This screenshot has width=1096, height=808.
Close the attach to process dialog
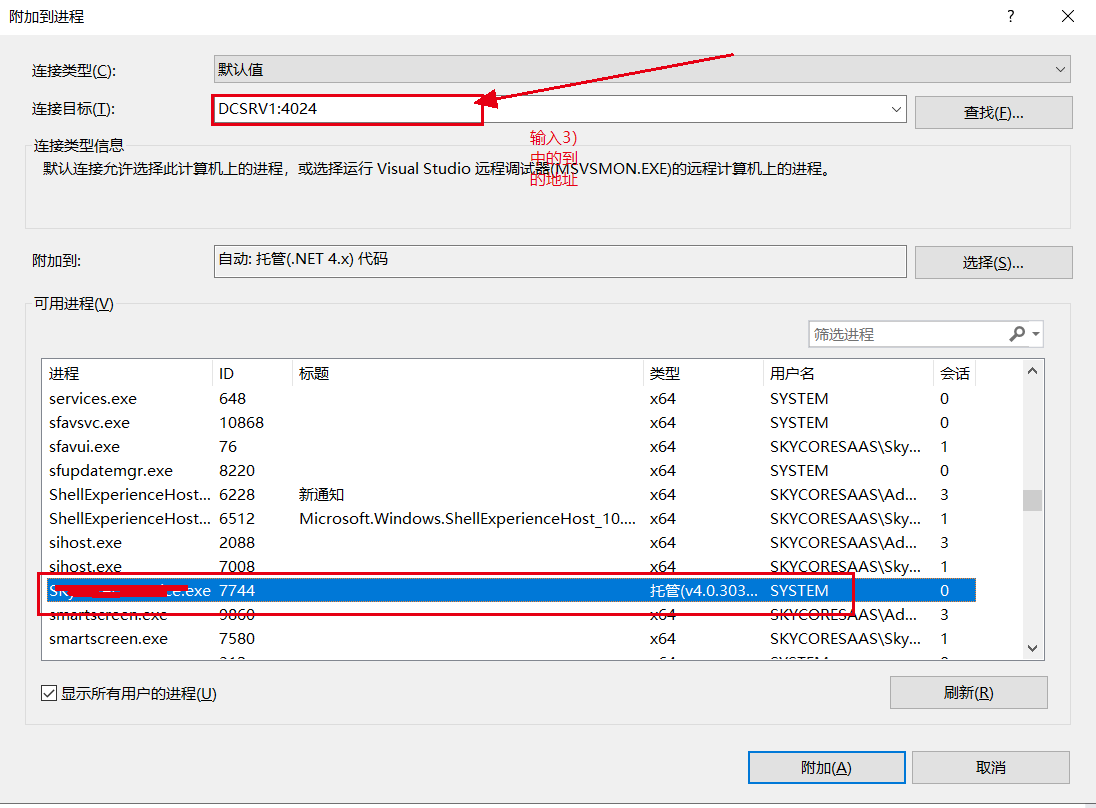(x=1067, y=16)
